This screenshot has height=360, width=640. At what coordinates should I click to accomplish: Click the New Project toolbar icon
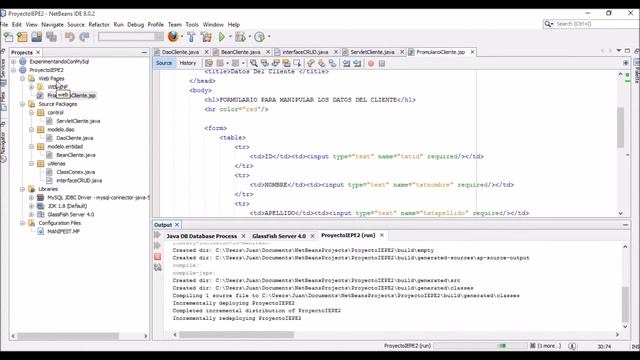click(x=22, y=37)
